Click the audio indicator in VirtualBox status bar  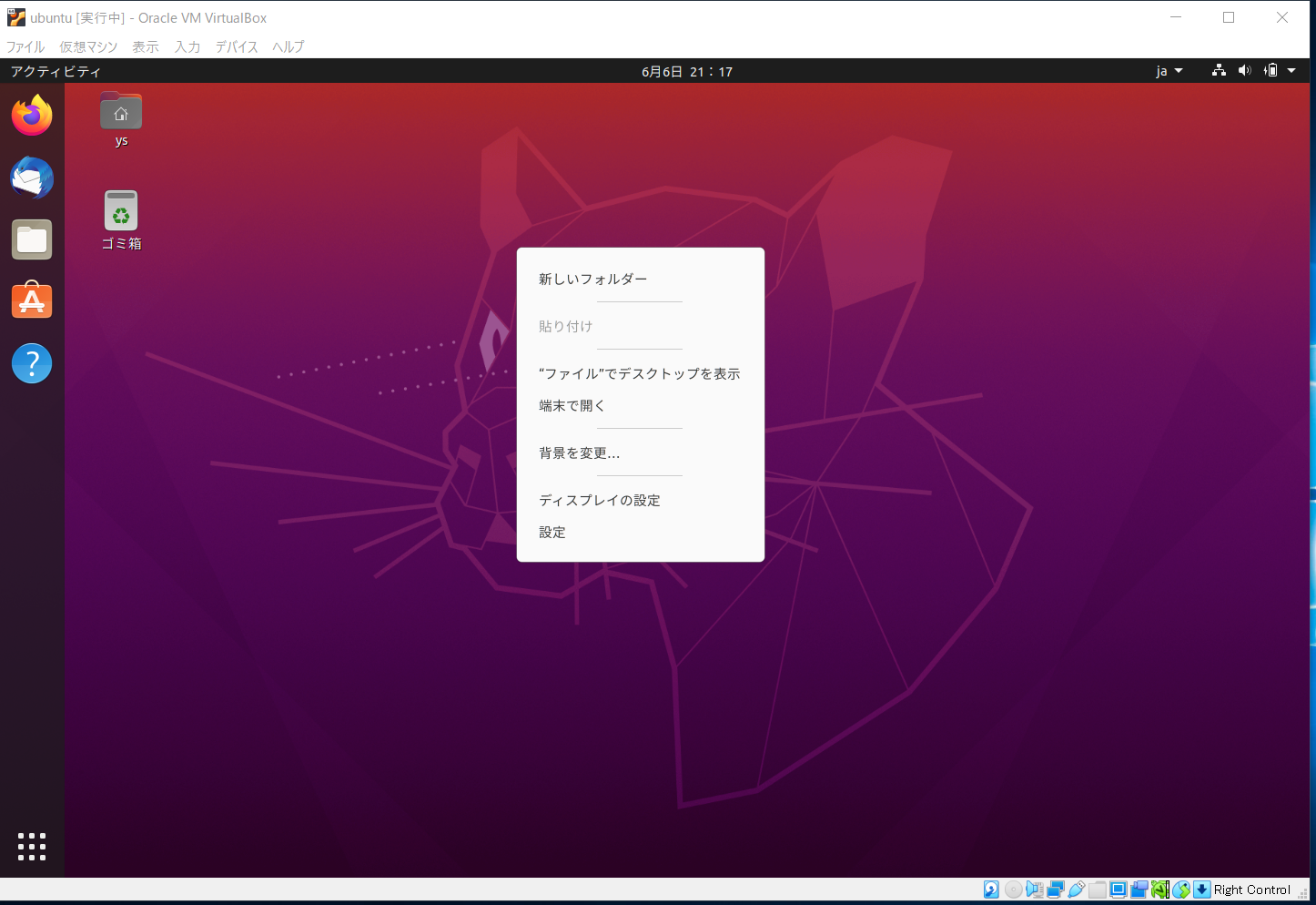pos(1035,890)
